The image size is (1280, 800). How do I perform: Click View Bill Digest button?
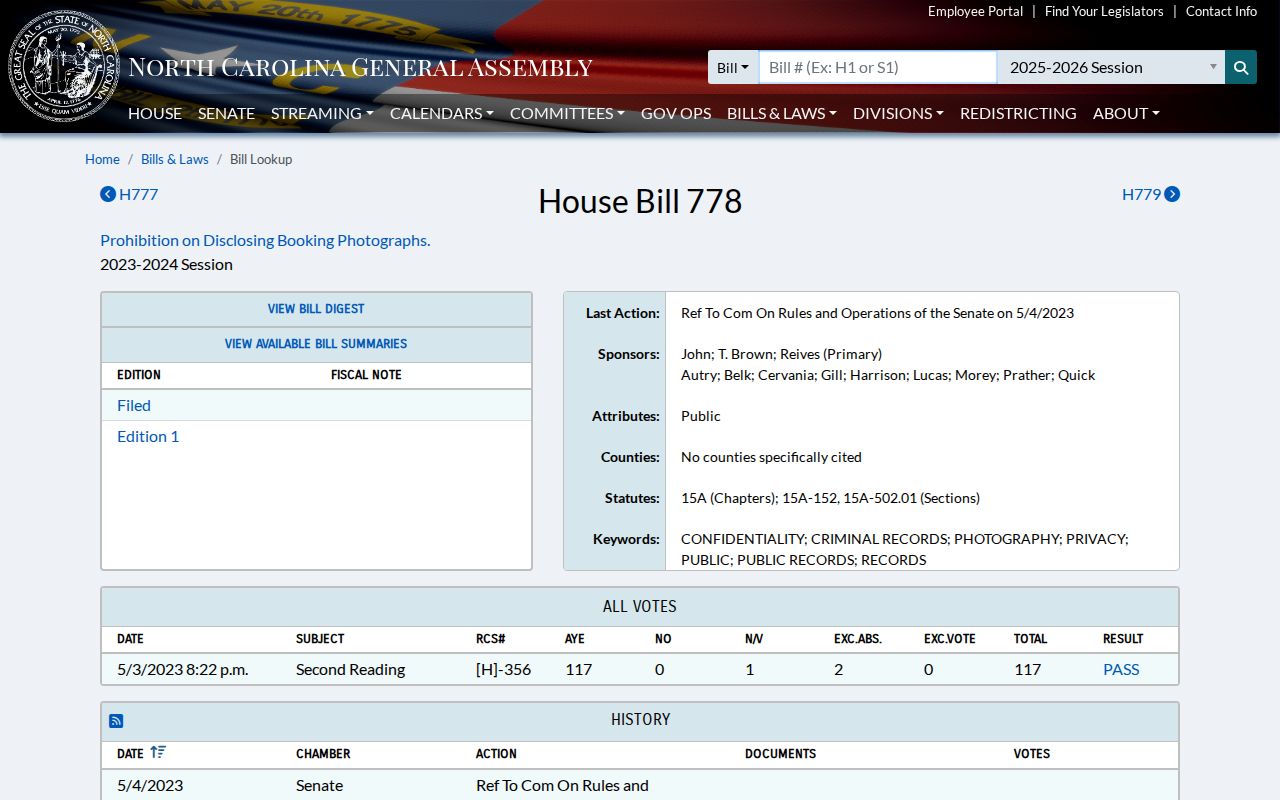pos(316,309)
